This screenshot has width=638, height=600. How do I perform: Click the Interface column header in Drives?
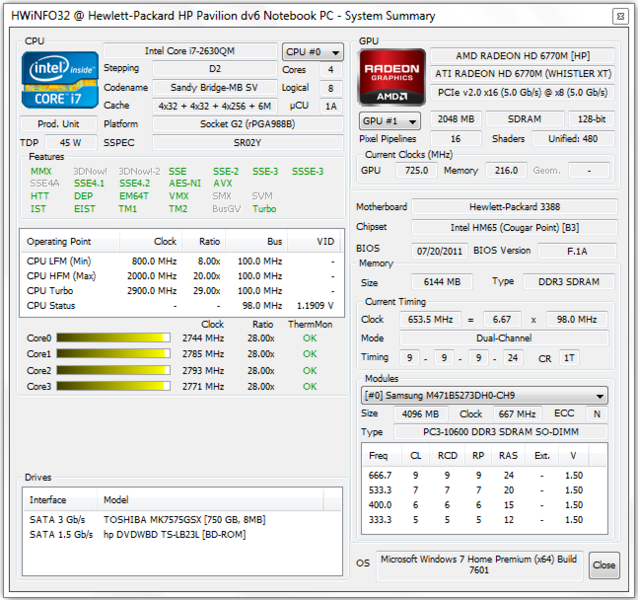60,500
